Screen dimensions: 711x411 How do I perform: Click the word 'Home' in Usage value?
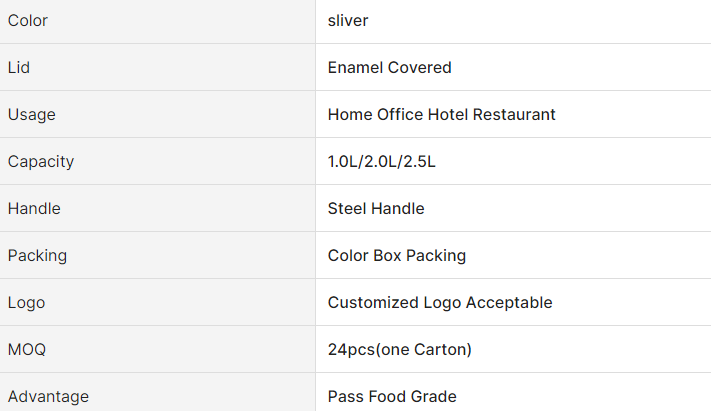349,115
